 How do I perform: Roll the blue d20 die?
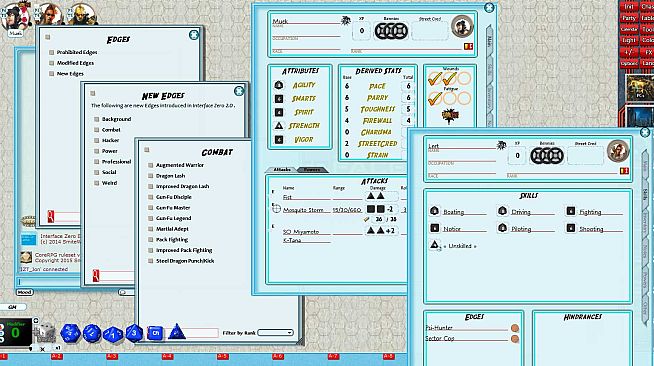pos(70,333)
